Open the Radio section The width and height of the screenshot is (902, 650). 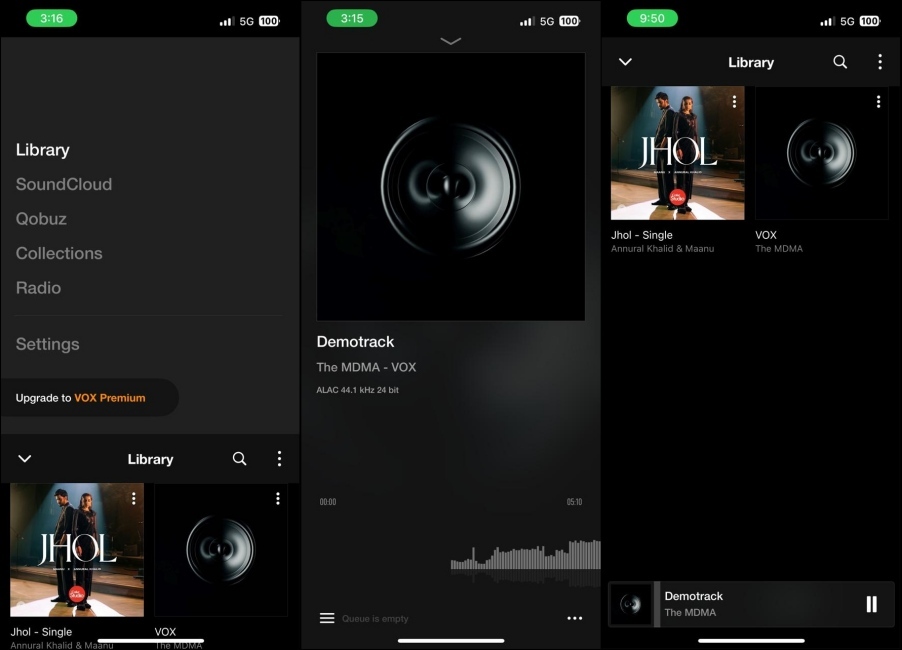[x=38, y=288]
